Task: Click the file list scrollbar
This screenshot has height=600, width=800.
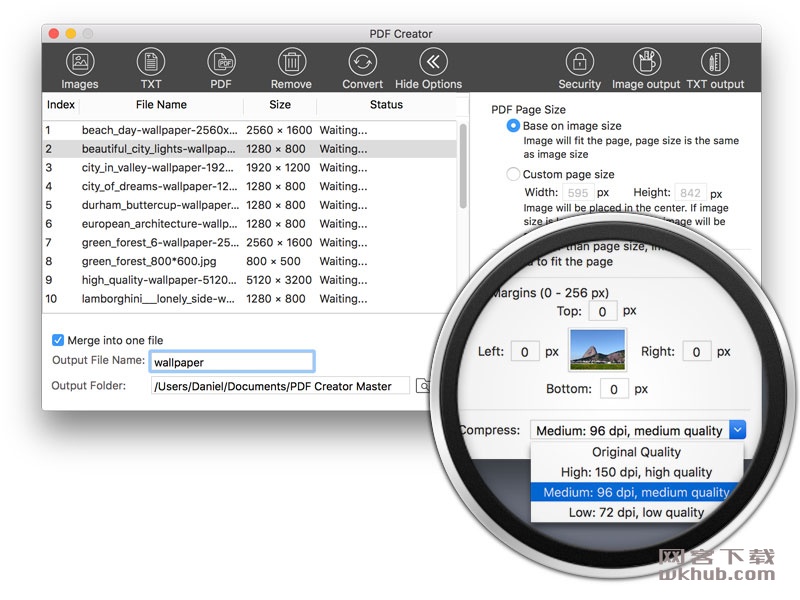Action: pyautogui.click(x=463, y=166)
